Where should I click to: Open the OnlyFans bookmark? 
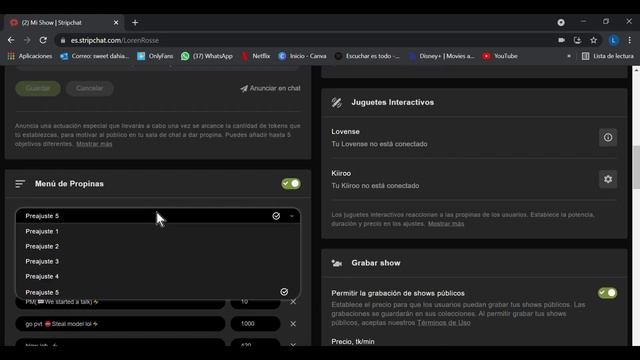point(155,56)
